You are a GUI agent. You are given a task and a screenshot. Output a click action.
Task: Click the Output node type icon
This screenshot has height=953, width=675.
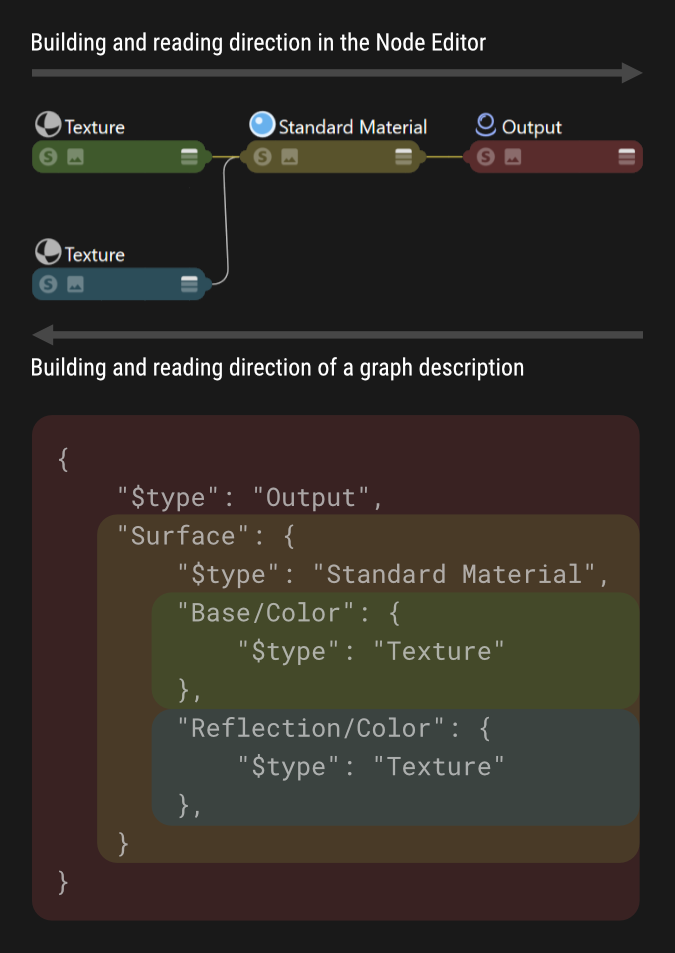[x=486, y=125]
